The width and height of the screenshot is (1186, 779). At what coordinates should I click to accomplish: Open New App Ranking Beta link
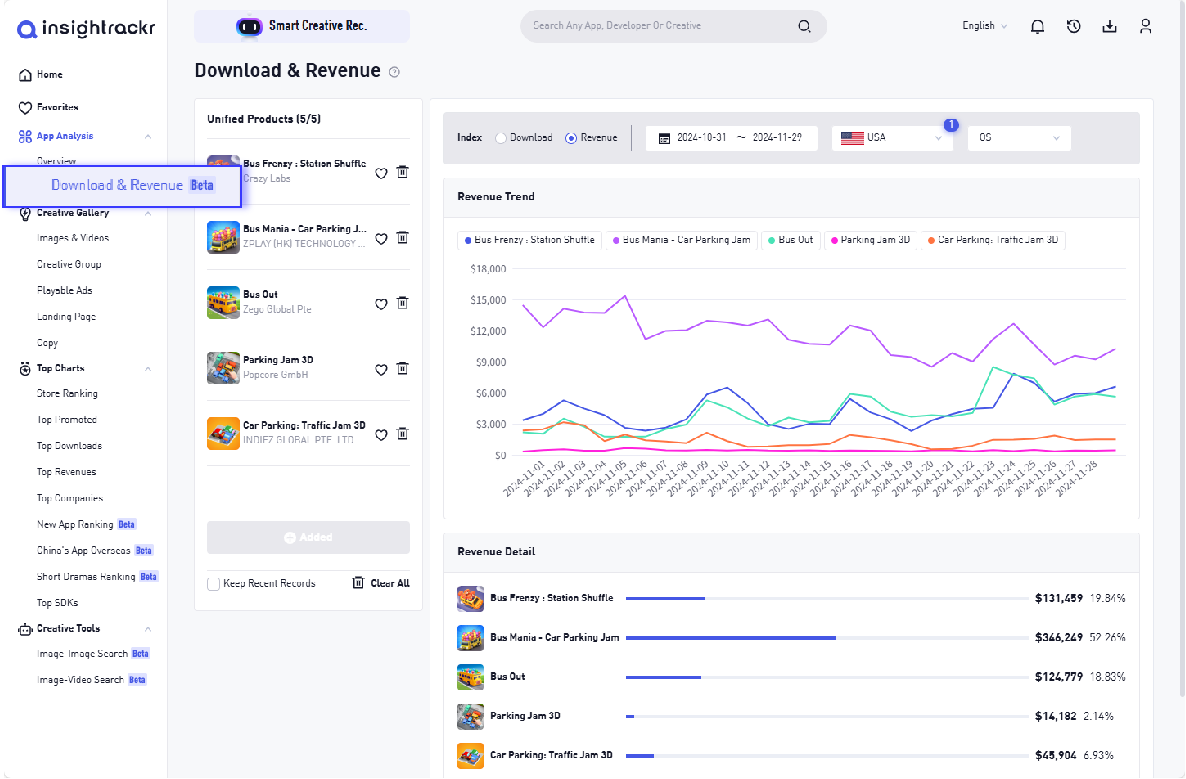coord(86,525)
